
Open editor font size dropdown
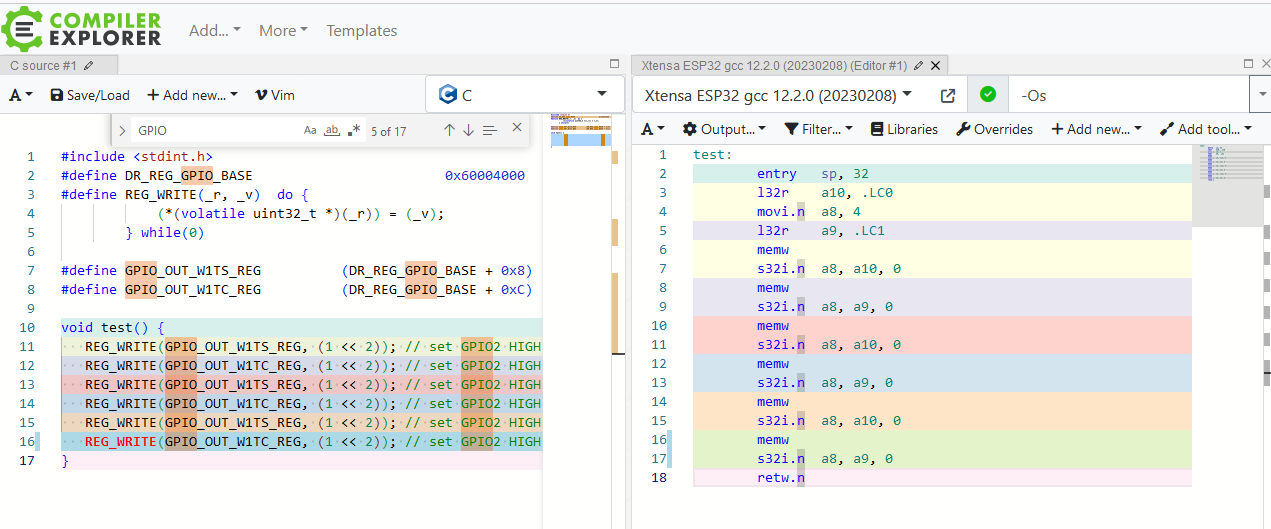[x=21, y=95]
